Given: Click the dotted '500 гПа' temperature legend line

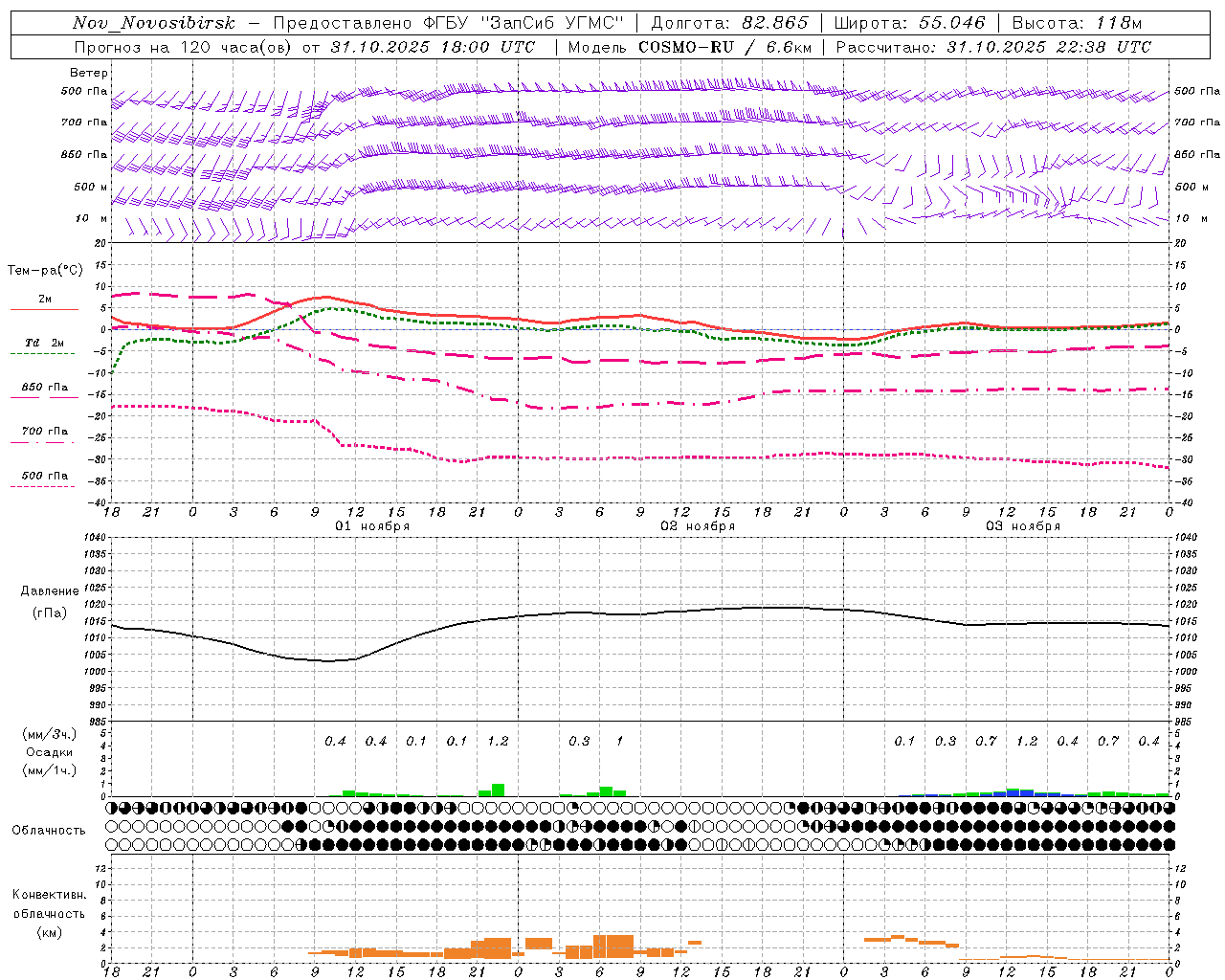Looking at the screenshot, I should [x=43, y=486].
